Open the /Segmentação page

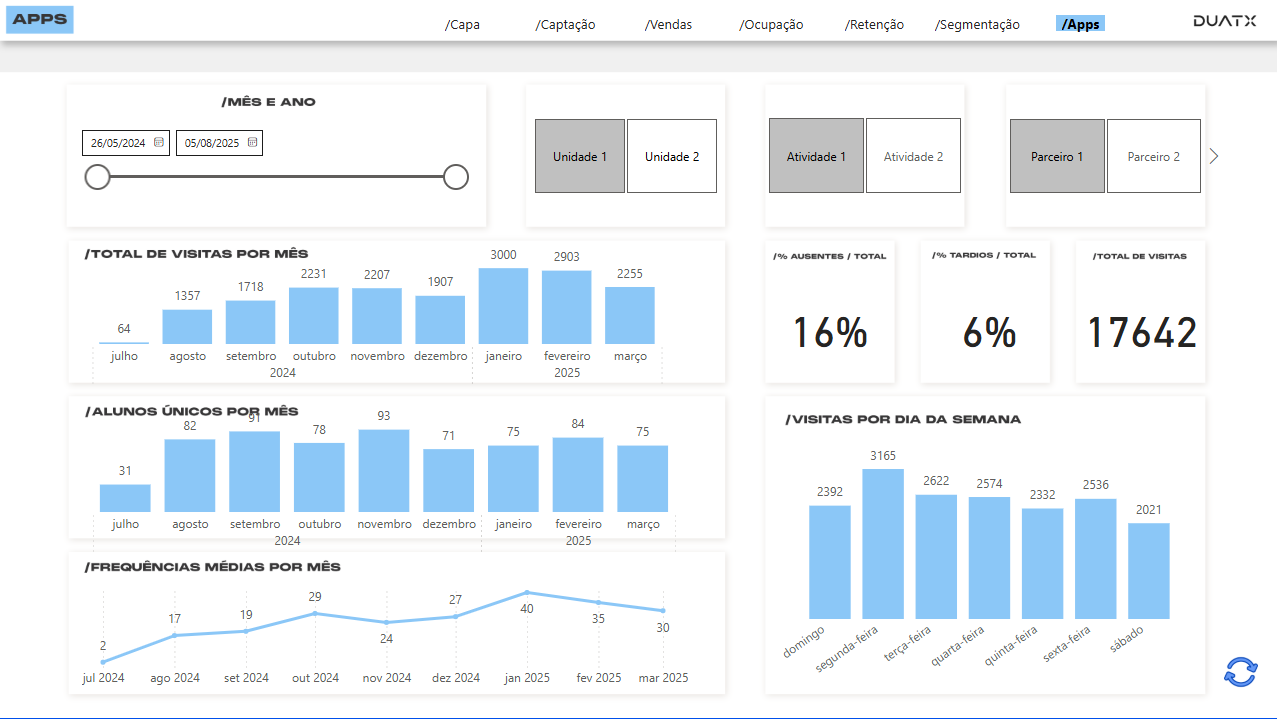(x=977, y=24)
